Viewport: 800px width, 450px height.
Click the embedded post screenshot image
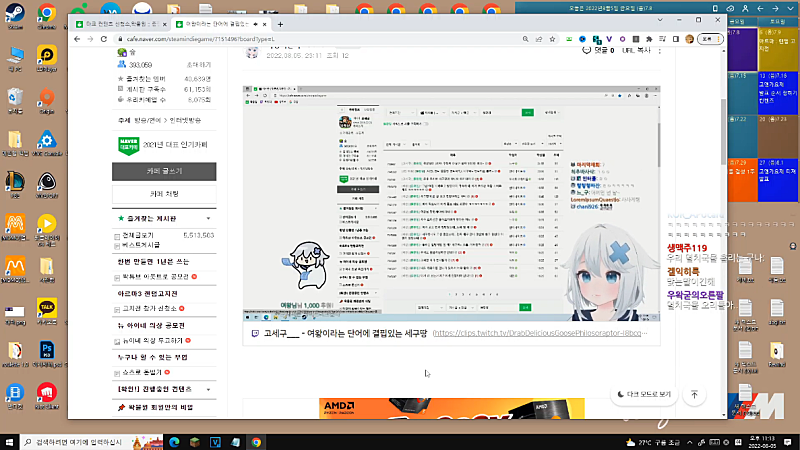pos(451,203)
